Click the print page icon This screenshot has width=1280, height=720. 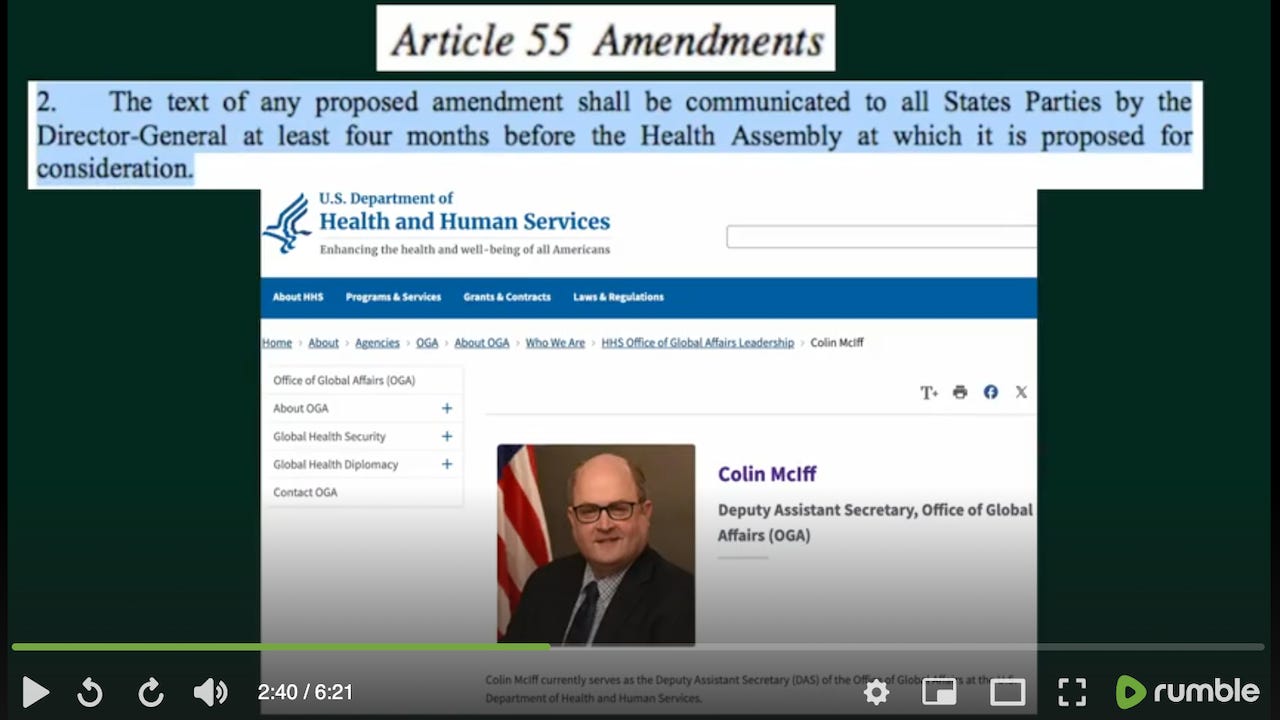pyautogui.click(x=960, y=392)
